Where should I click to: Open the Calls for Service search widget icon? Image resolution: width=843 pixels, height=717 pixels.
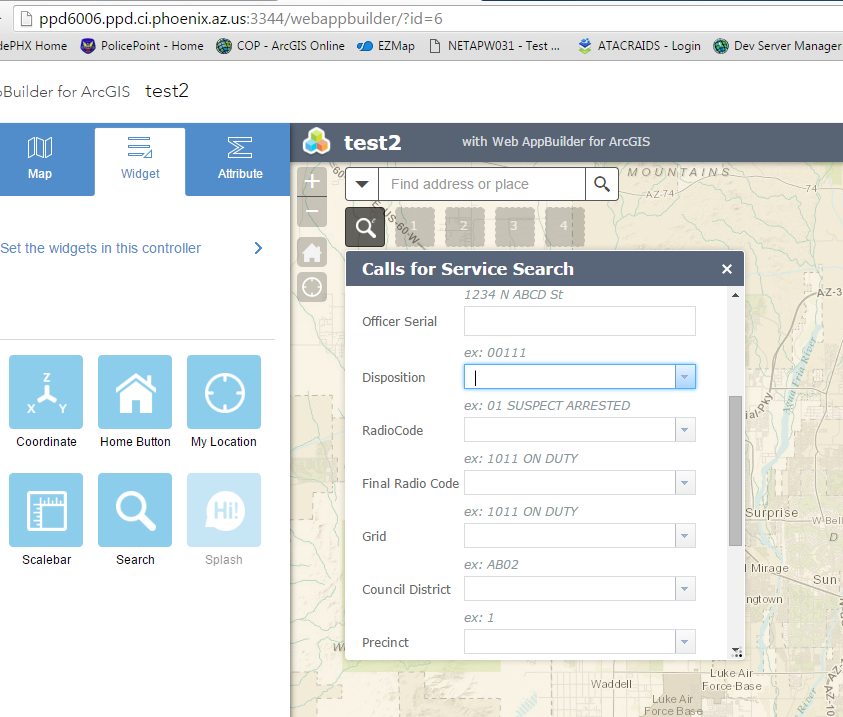(365, 227)
